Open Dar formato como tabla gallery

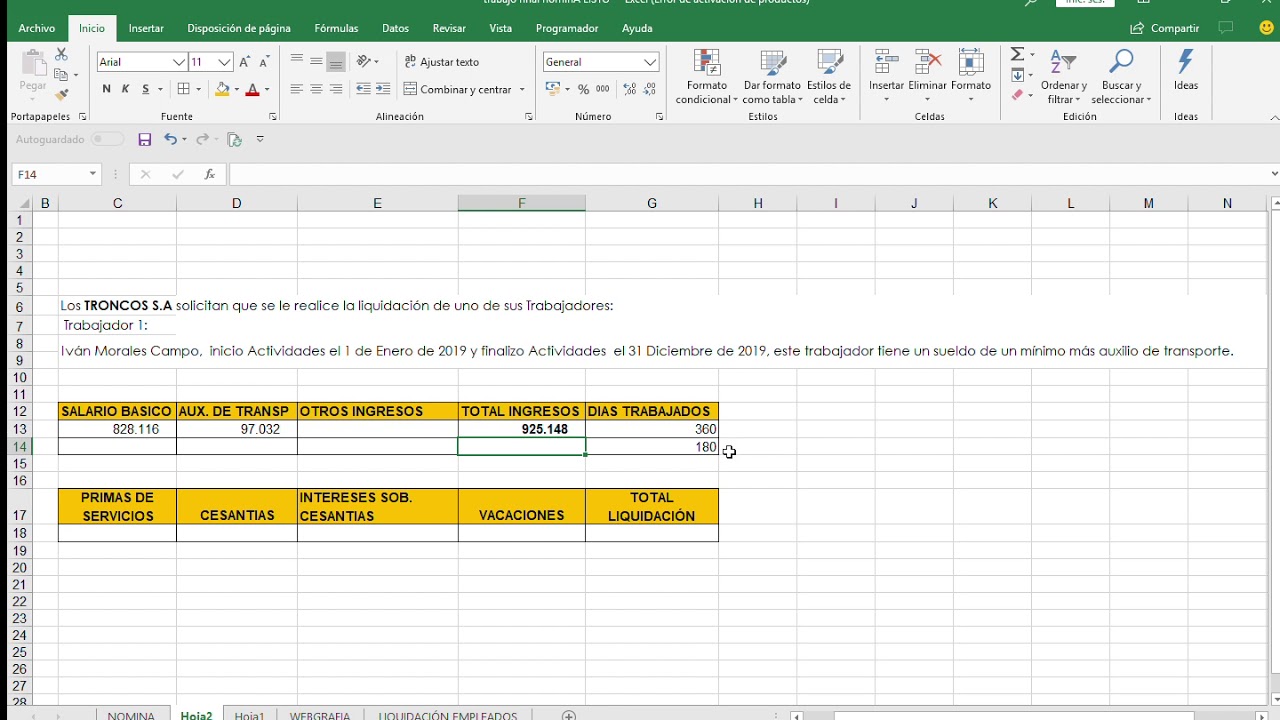click(773, 77)
